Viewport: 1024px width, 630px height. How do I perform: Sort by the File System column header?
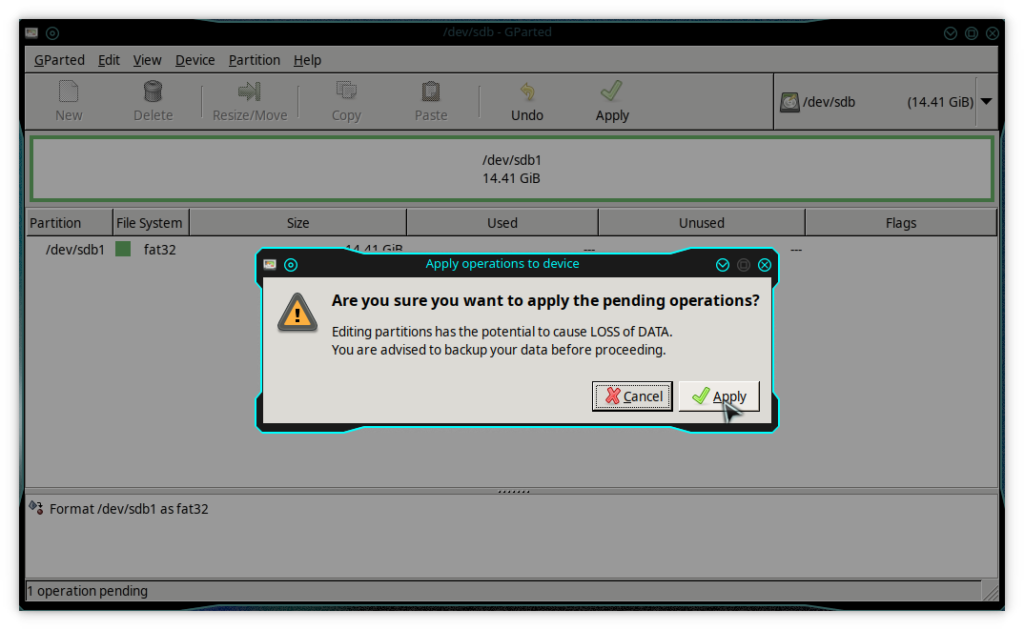[x=149, y=223]
